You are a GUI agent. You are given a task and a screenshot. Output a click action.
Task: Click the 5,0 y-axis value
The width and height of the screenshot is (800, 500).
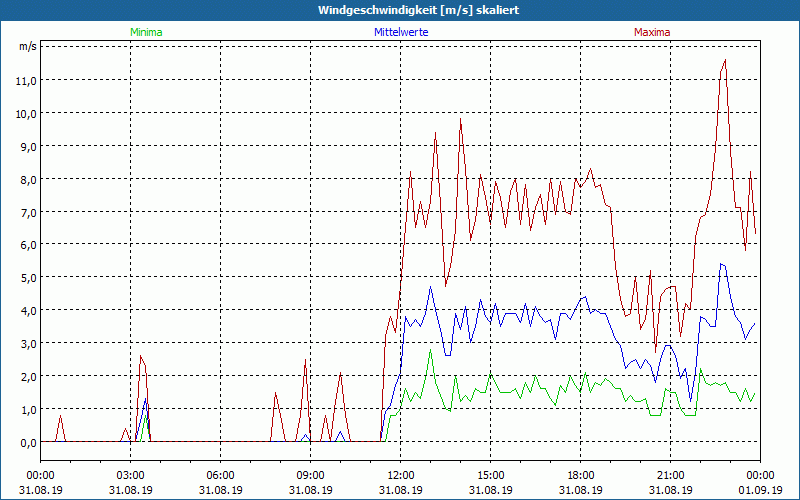coord(29,278)
